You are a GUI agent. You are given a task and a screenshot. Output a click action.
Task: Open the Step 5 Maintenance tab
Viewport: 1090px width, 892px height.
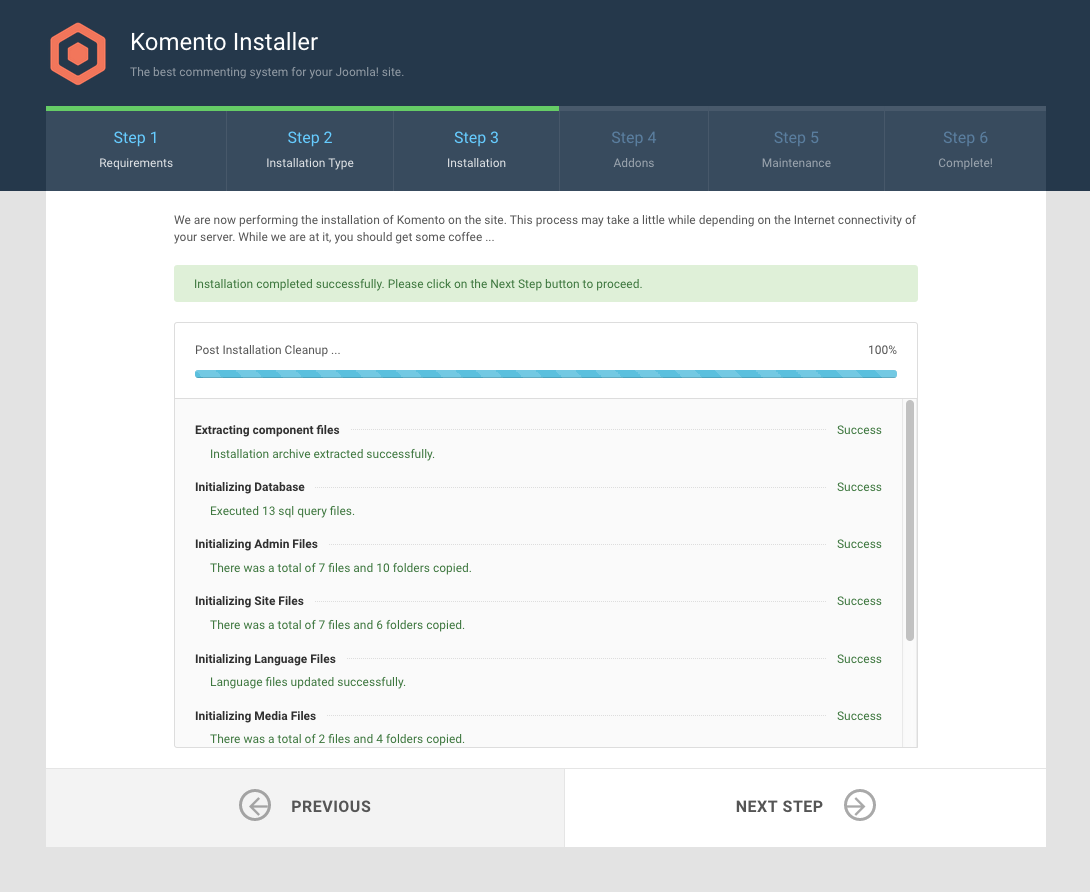(796, 149)
